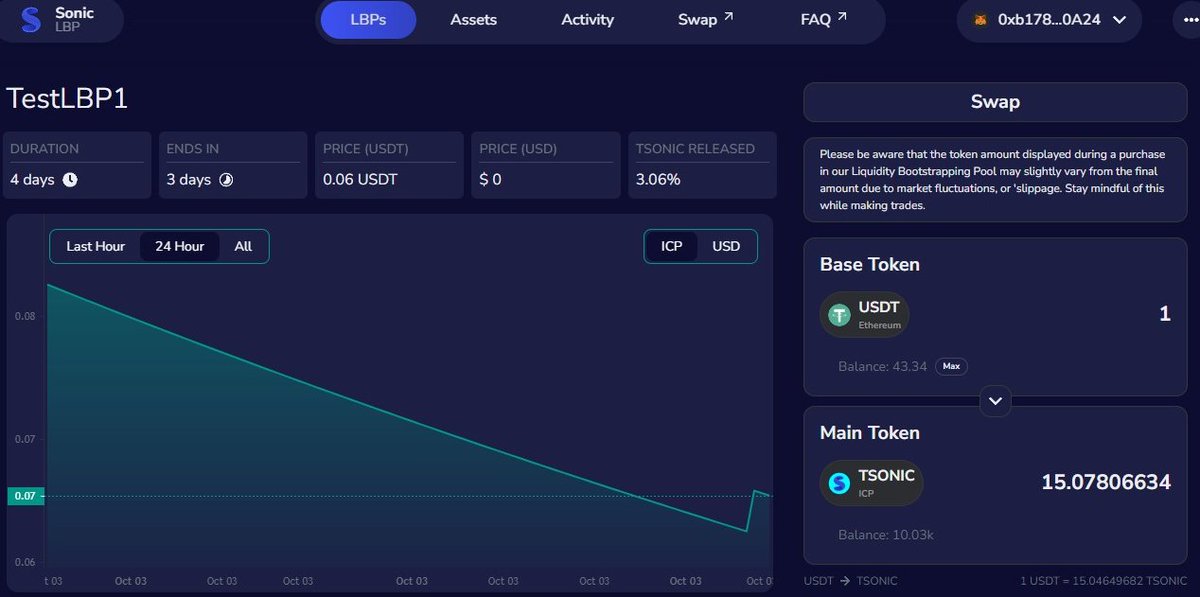Select the 24 Hour chart range

[179, 246]
